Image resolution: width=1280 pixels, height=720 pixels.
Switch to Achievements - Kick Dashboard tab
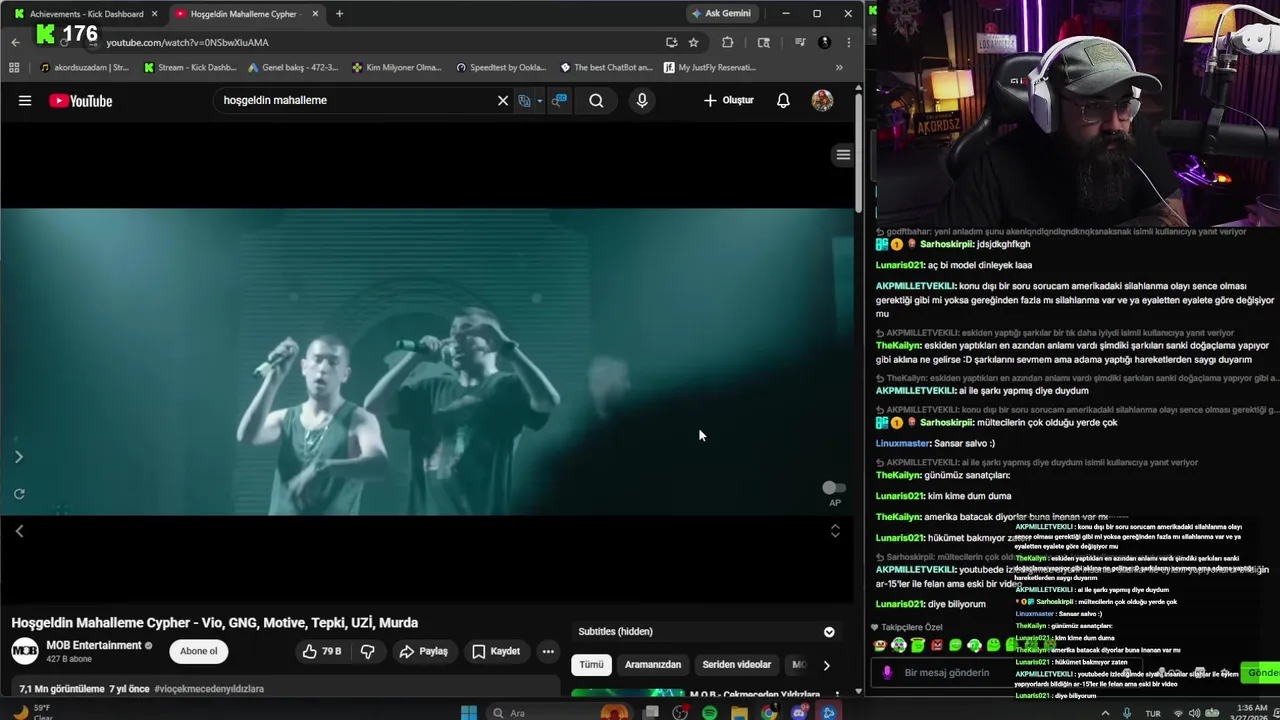pyautogui.click(x=85, y=14)
